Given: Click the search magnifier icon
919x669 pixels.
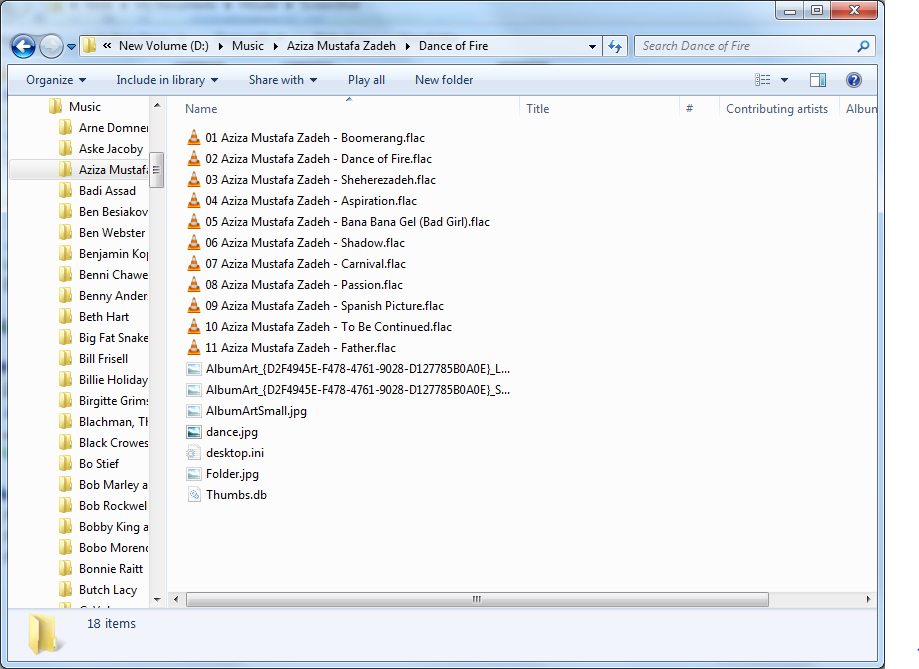Looking at the screenshot, I should point(863,46).
